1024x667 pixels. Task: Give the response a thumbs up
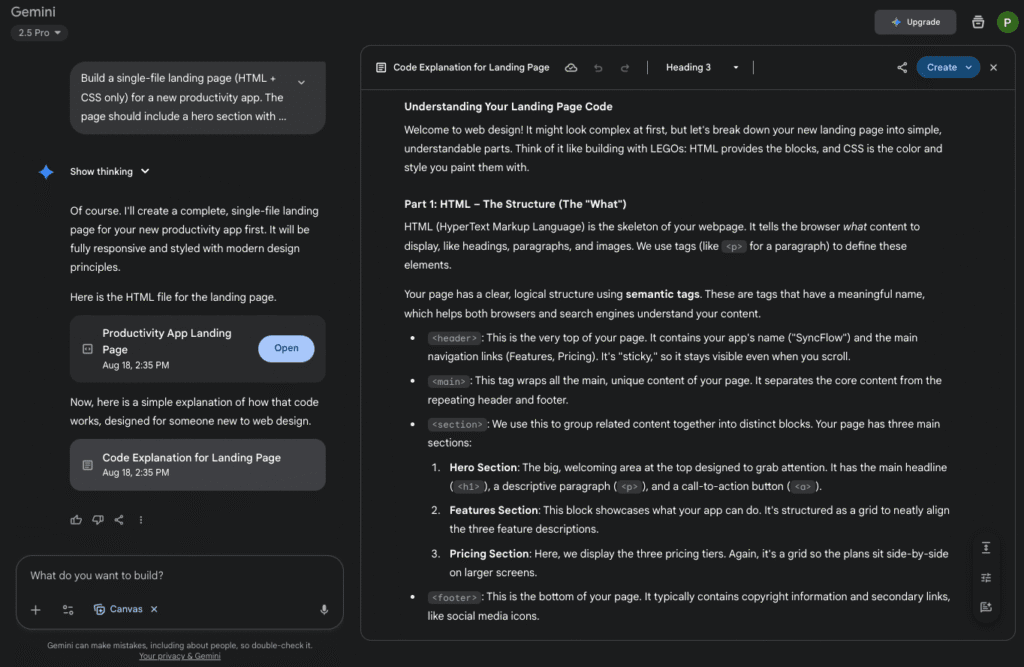[x=76, y=519]
